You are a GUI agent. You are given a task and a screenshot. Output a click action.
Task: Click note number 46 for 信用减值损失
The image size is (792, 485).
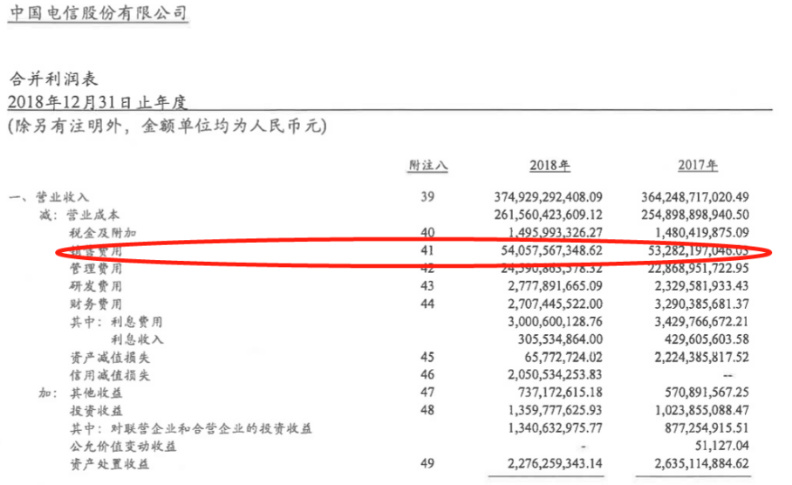tap(427, 375)
